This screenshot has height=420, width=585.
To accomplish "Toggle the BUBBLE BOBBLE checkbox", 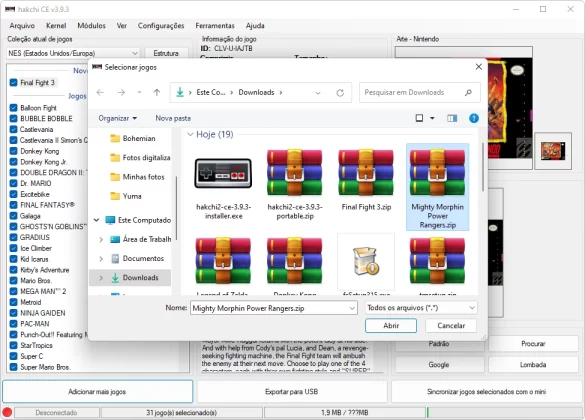I will pos(13,119).
